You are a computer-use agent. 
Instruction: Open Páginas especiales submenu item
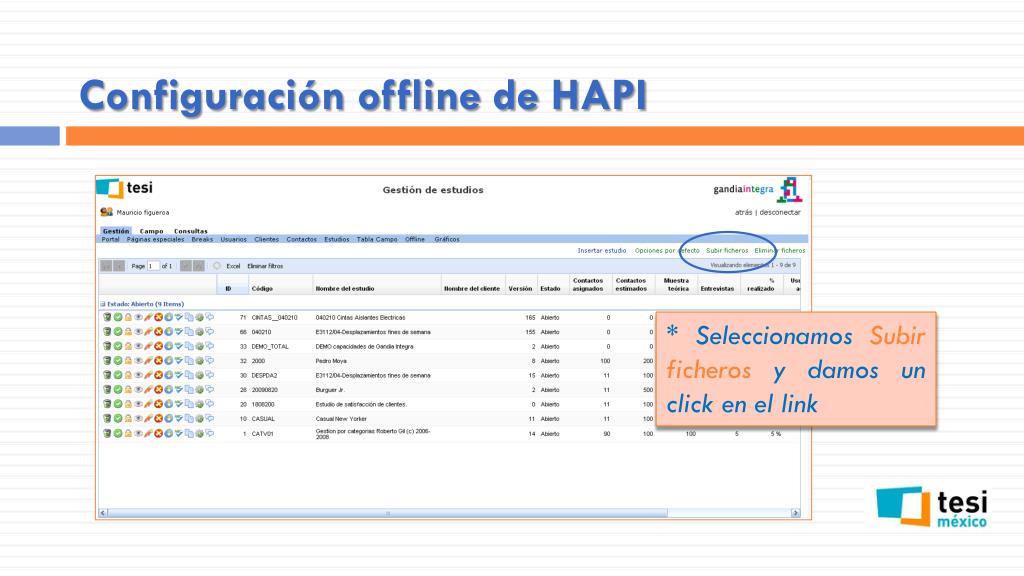point(155,240)
